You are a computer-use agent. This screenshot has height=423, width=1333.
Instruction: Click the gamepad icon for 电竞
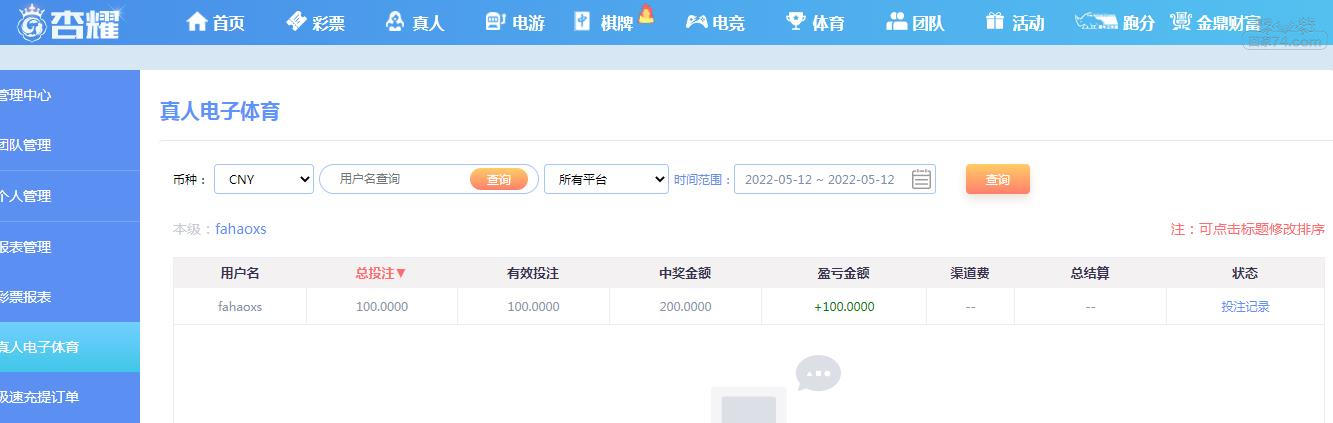696,22
